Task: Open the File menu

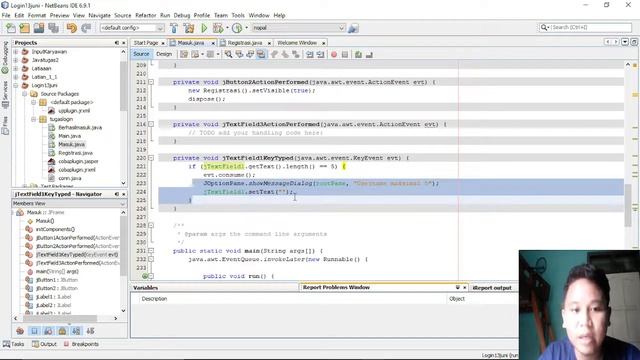Action: tap(6, 15)
